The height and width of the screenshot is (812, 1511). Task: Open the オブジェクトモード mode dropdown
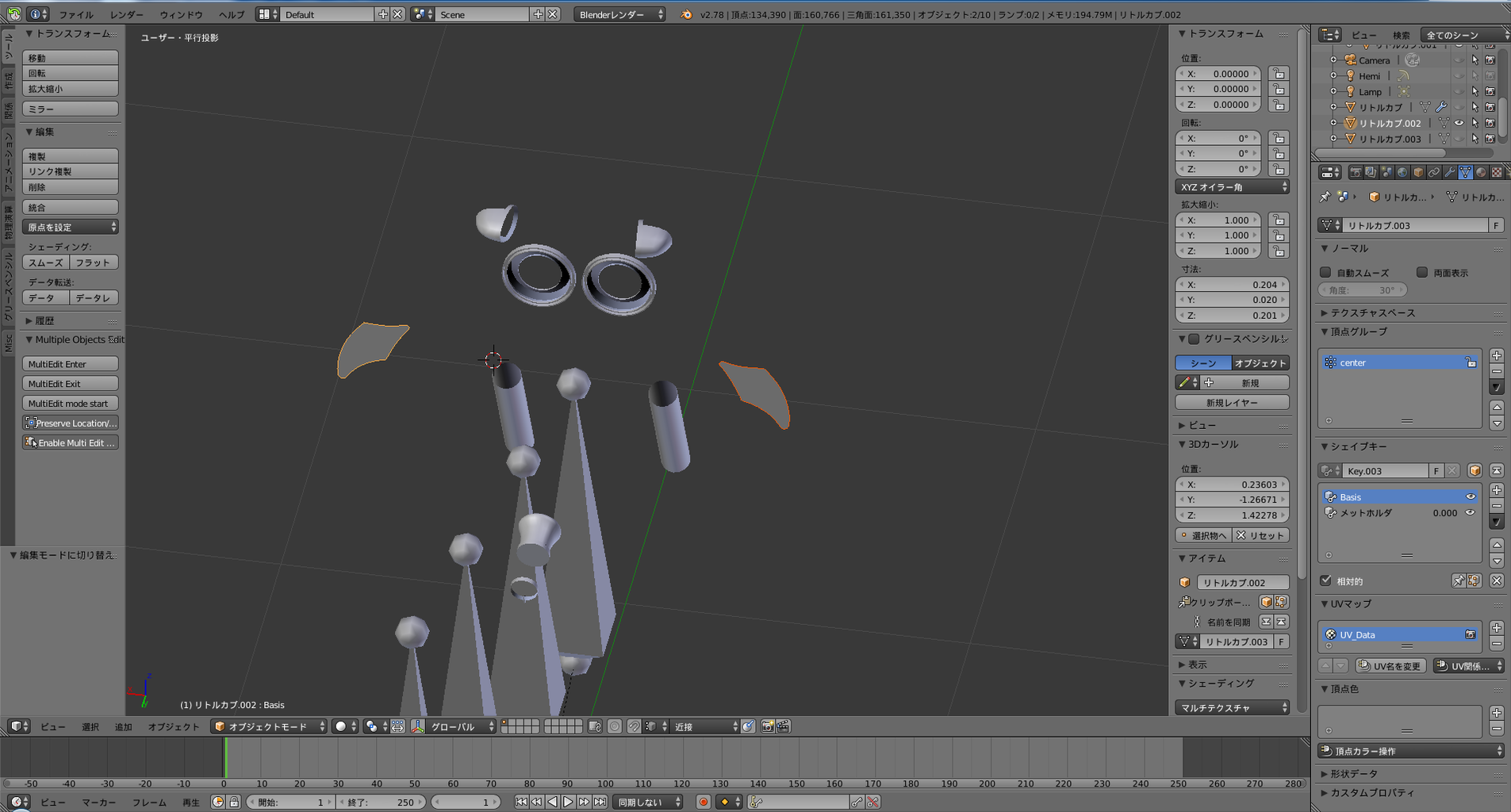(x=269, y=726)
